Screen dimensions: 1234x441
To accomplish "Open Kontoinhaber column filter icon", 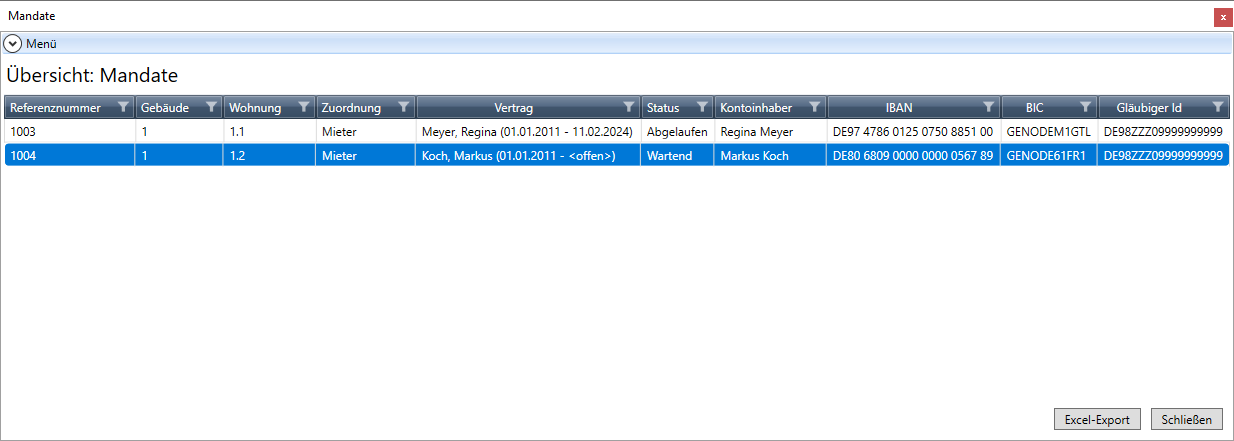I will click(x=814, y=107).
